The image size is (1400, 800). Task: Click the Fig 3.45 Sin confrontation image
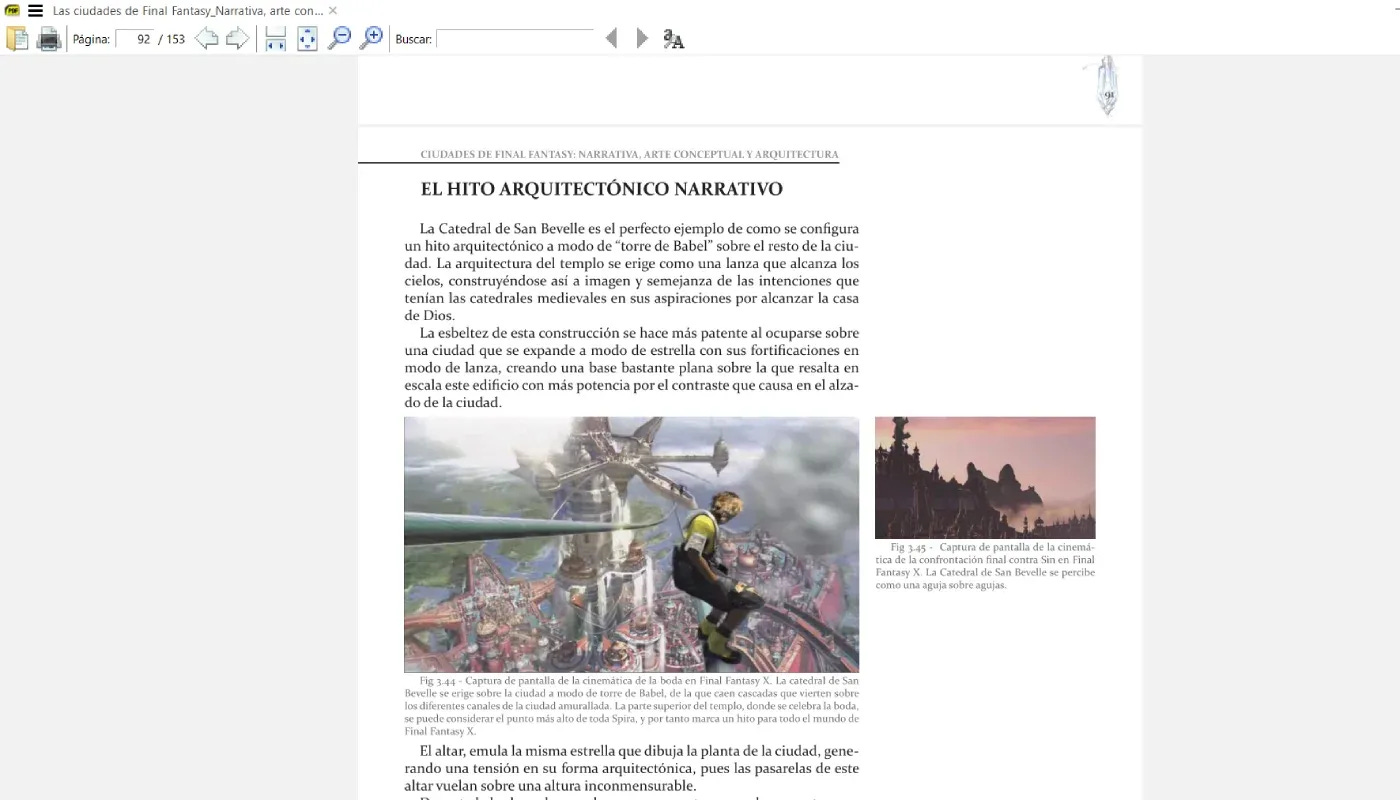pos(985,477)
